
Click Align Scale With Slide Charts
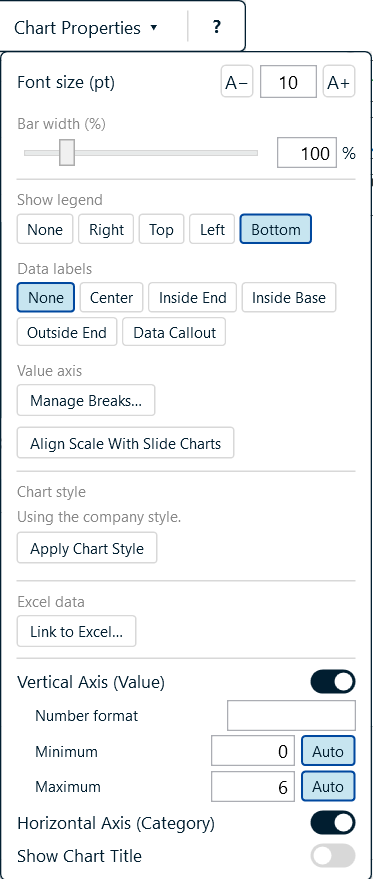(x=126, y=443)
